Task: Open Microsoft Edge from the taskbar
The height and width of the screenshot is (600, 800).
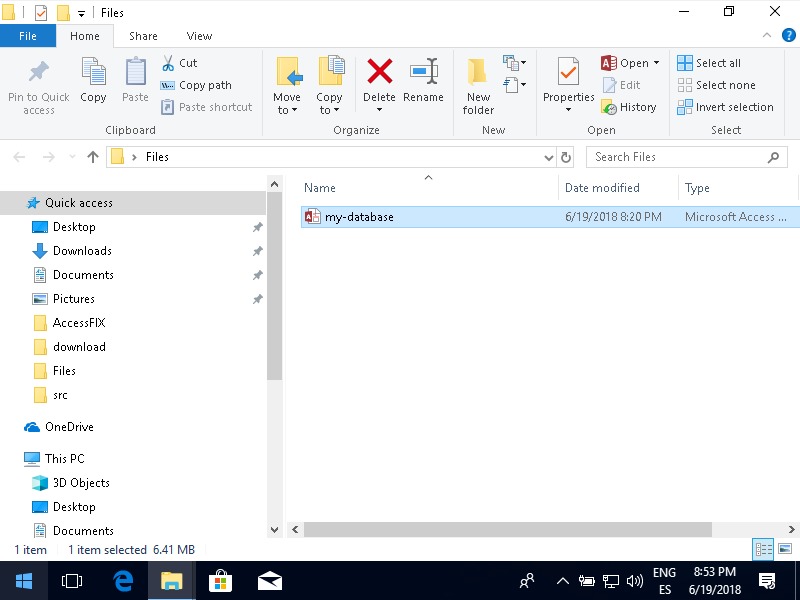Action: [124, 580]
